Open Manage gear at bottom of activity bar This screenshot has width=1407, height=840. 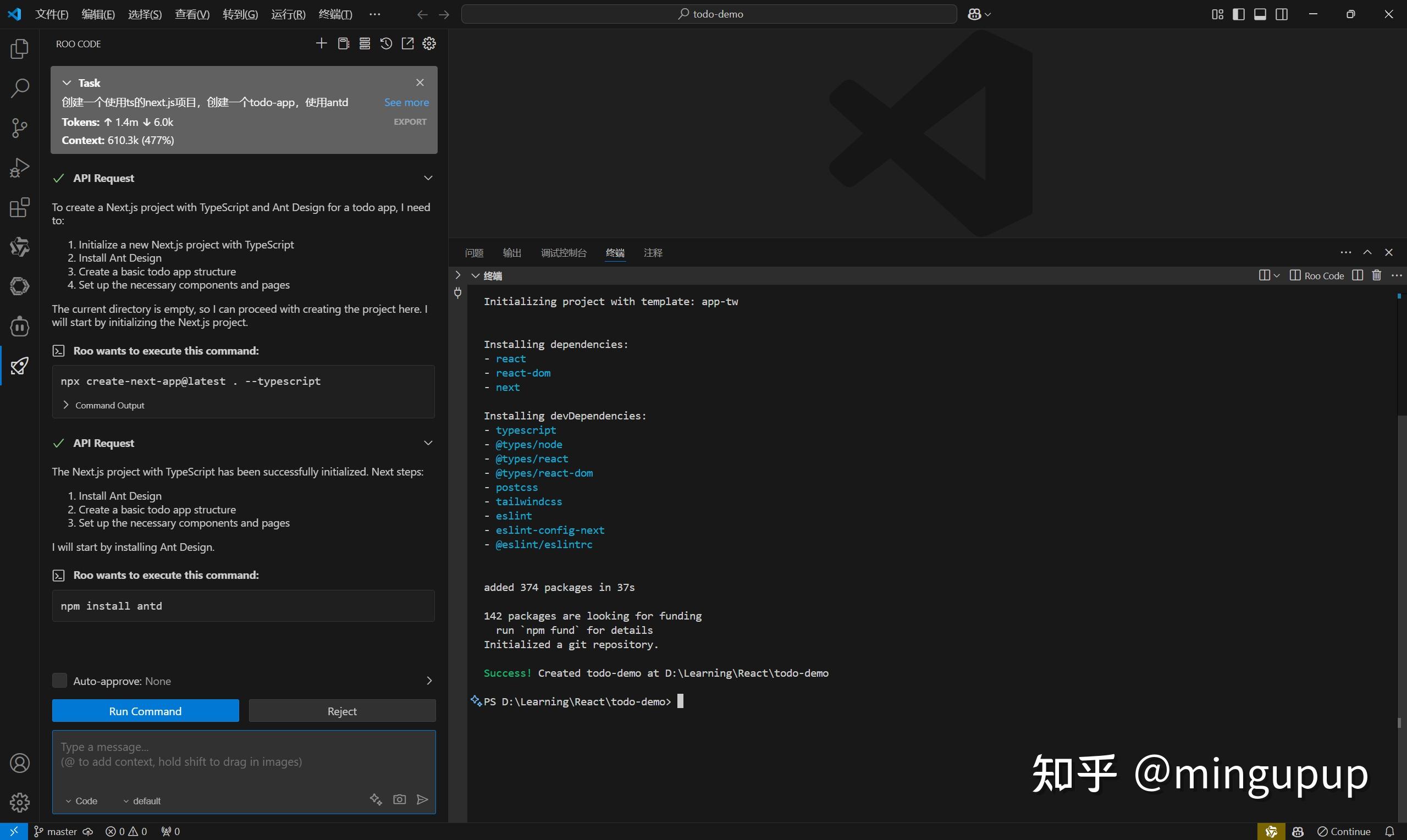[19, 802]
